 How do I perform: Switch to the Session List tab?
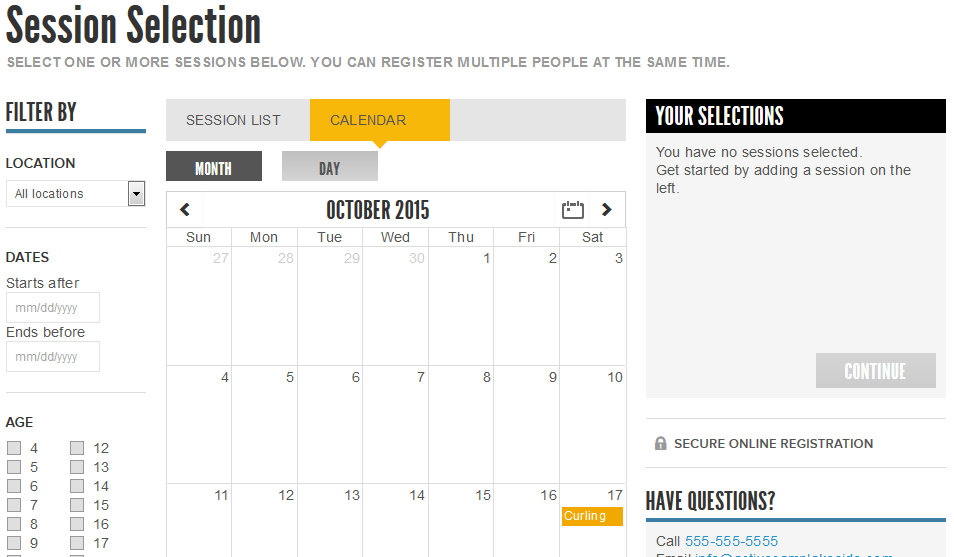coord(234,120)
